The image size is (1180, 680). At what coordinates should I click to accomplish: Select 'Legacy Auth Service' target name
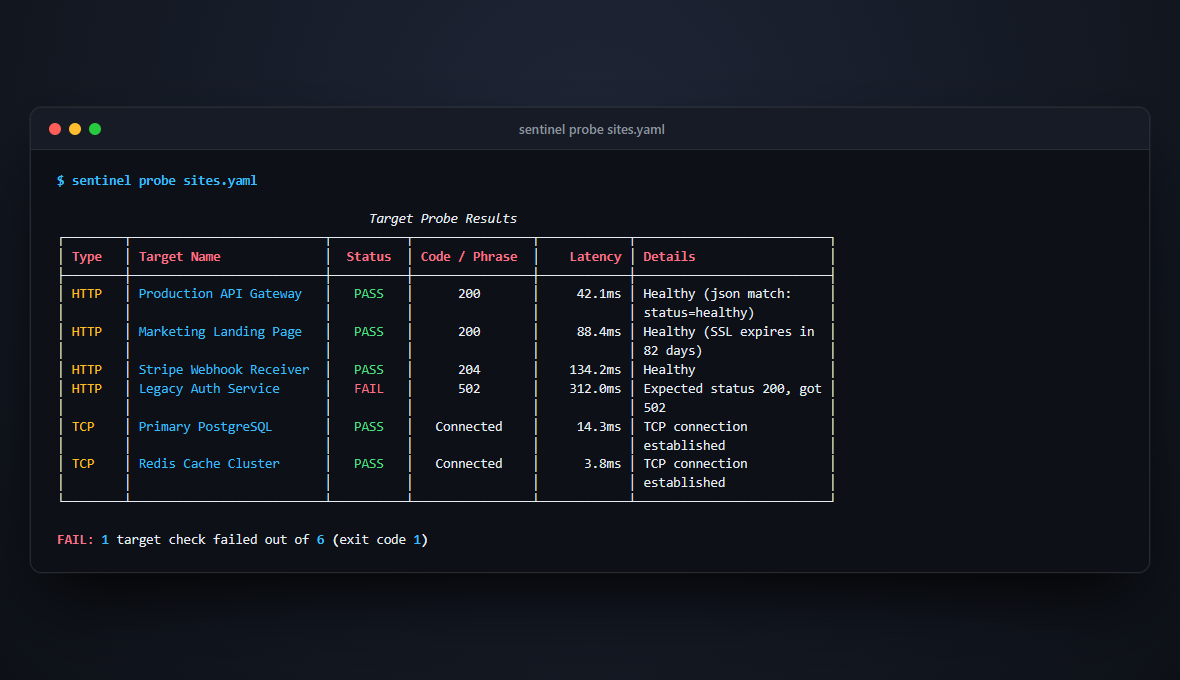tap(209, 389)
